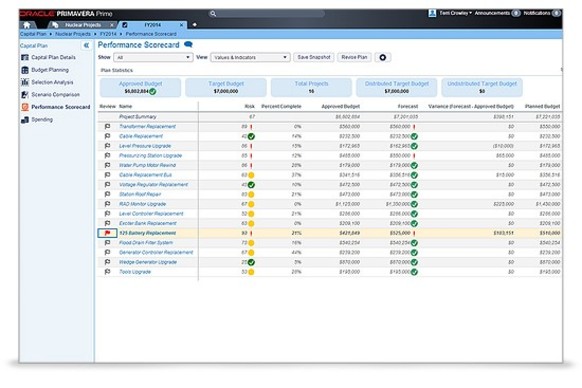Click the RAD Monitor Upgrade forecast green check
582x388 pixels.
tap(414, 204)
